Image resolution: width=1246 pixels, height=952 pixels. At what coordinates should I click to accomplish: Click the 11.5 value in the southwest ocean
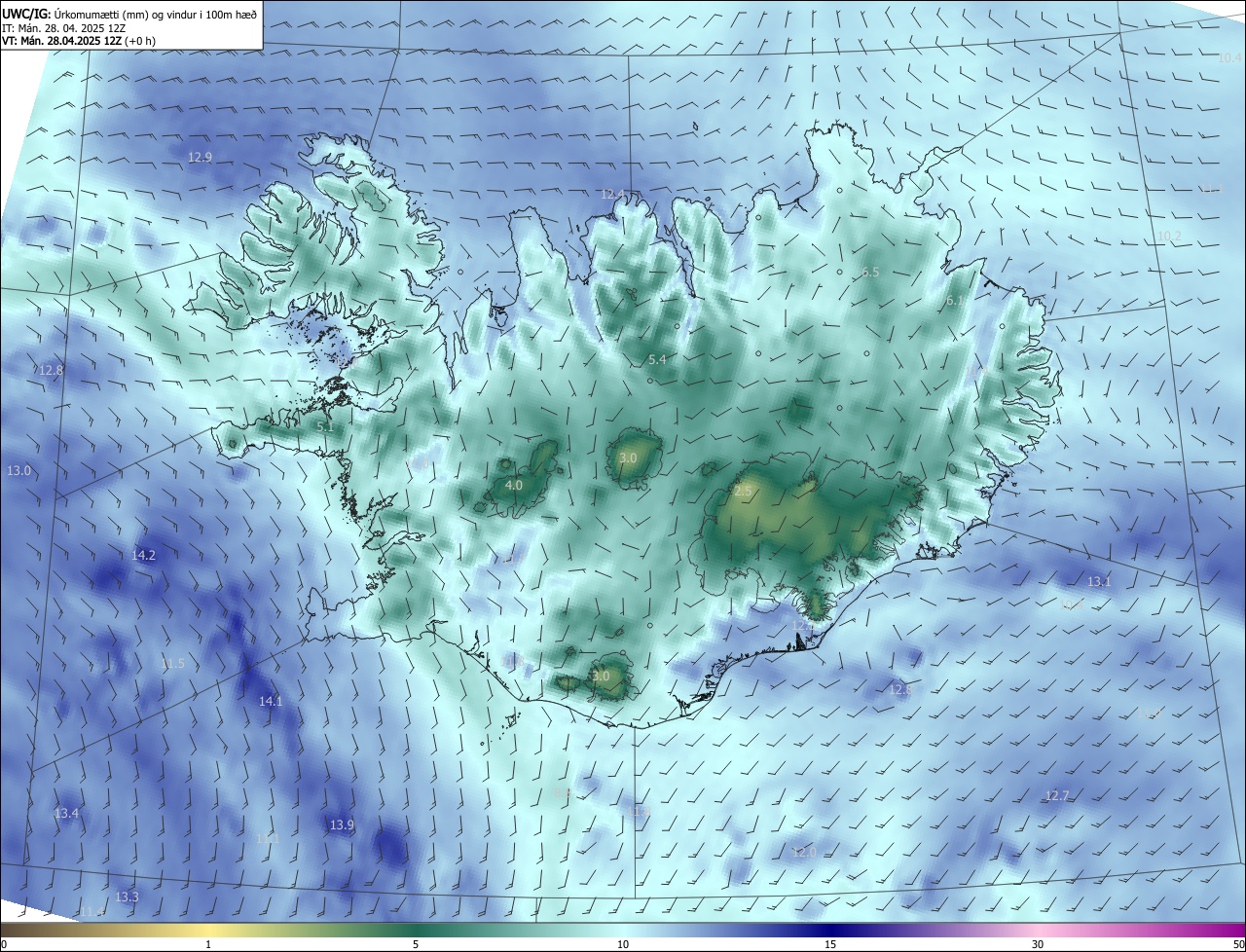point(172,663)
